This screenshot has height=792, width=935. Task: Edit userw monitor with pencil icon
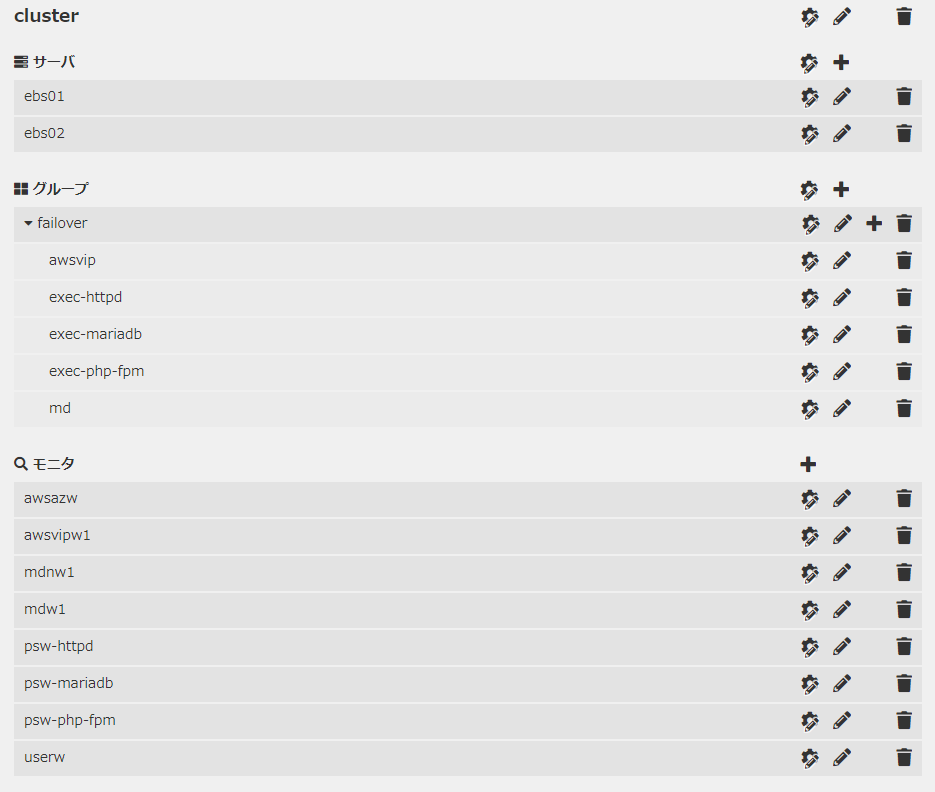pos(842,758)
